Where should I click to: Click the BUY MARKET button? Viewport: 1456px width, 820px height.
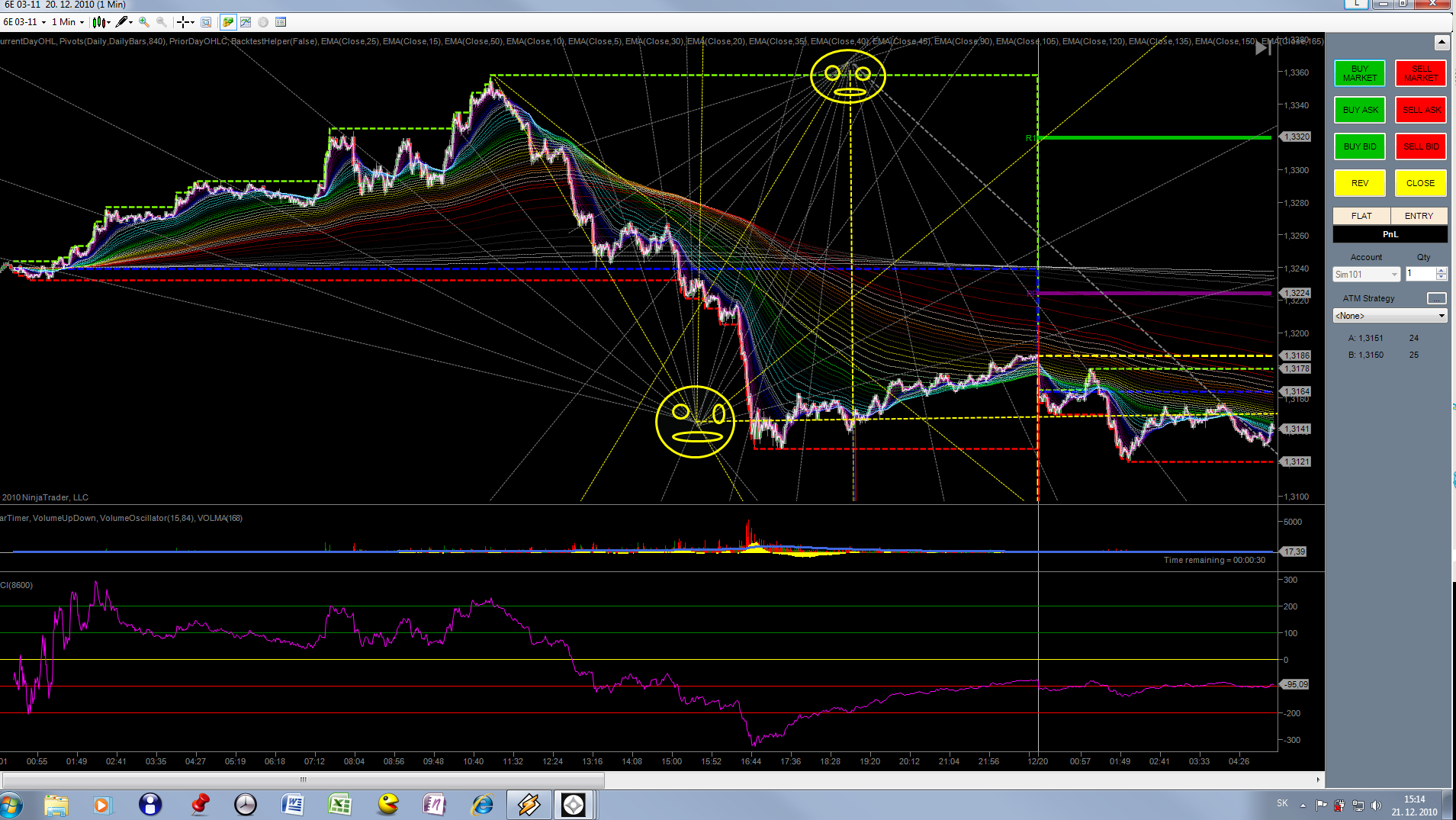(1360, 73)
